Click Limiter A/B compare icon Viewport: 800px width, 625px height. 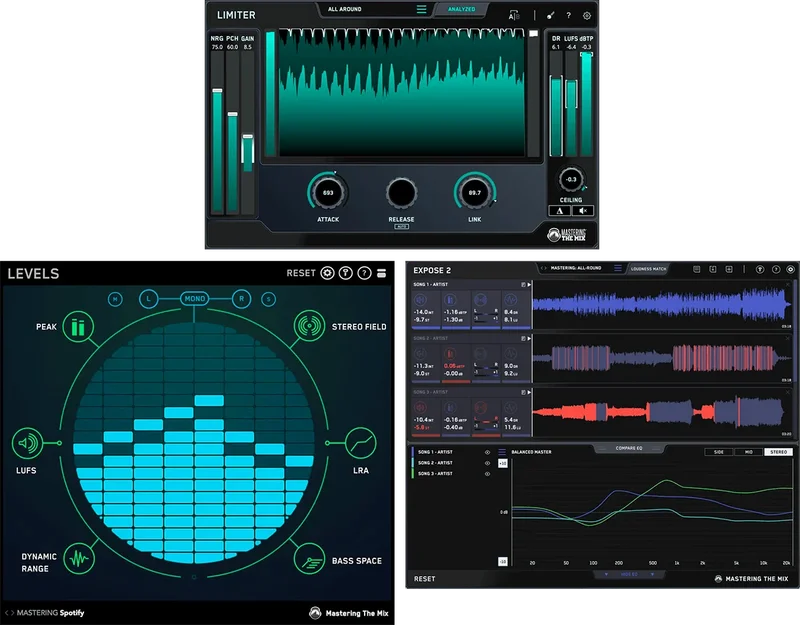tap(514, 16)
